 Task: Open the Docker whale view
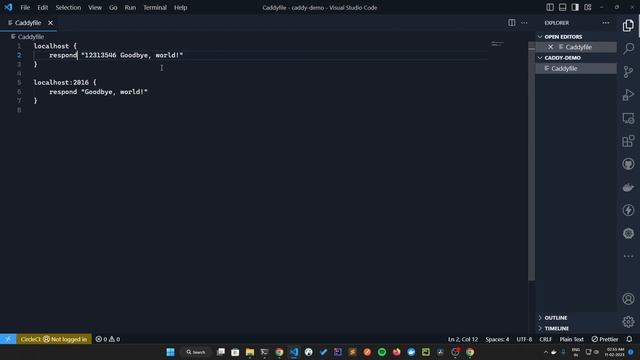point(628,187)
